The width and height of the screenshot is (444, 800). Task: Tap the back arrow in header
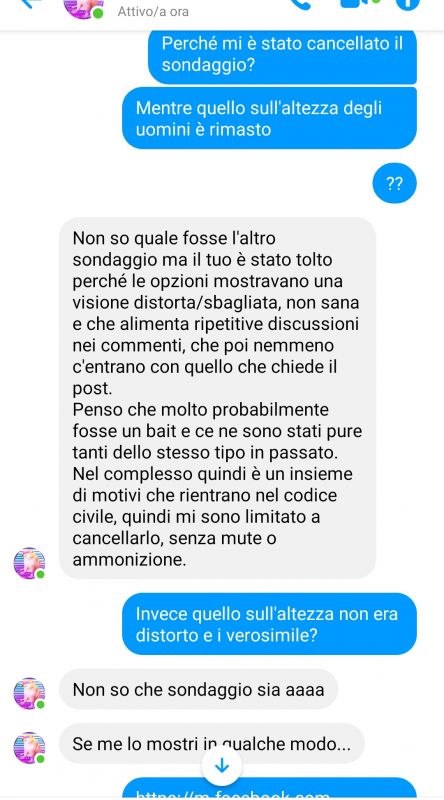point(30,4)
